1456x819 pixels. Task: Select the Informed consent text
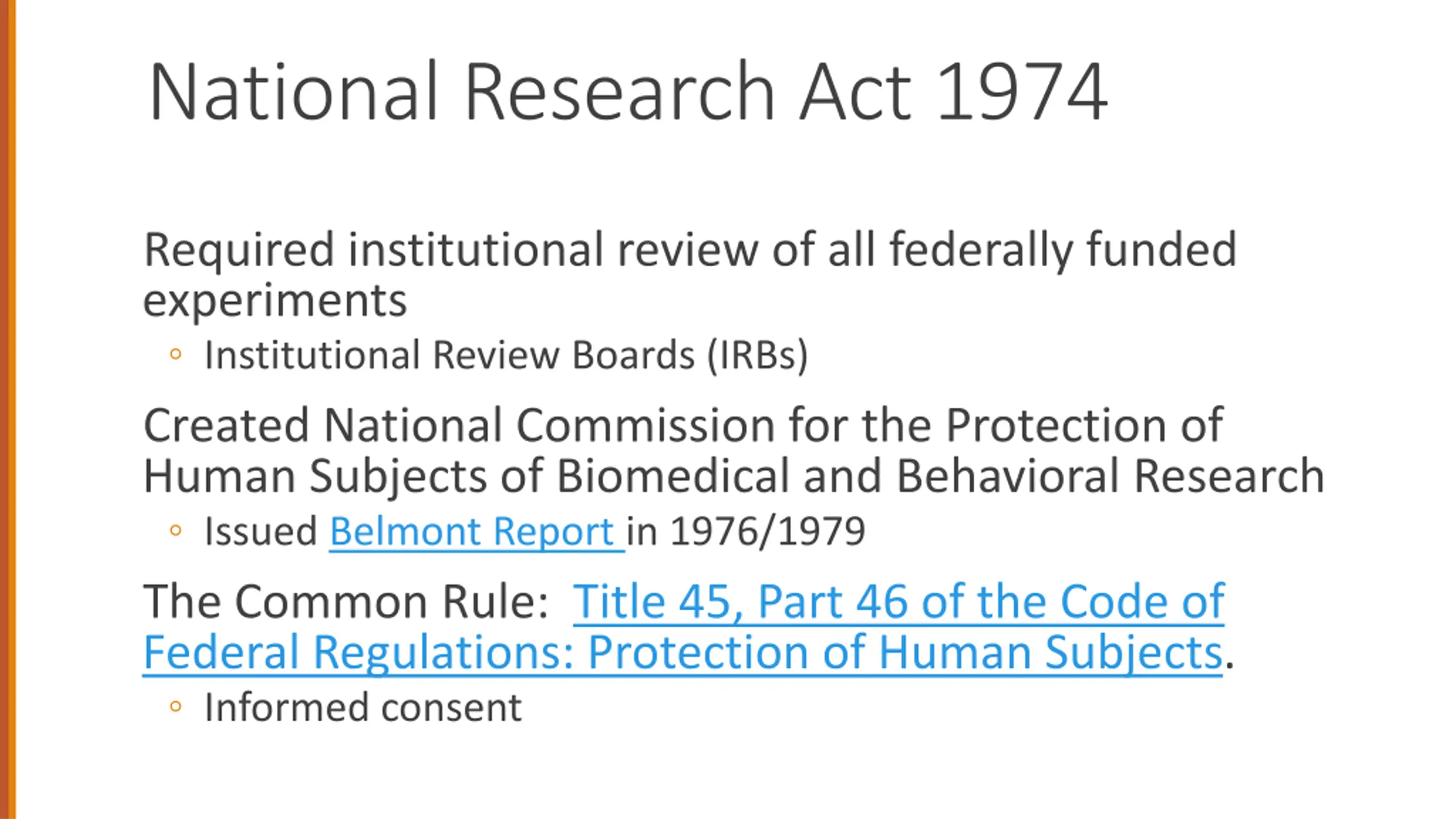pyautogui.click(x=363, y=707)
